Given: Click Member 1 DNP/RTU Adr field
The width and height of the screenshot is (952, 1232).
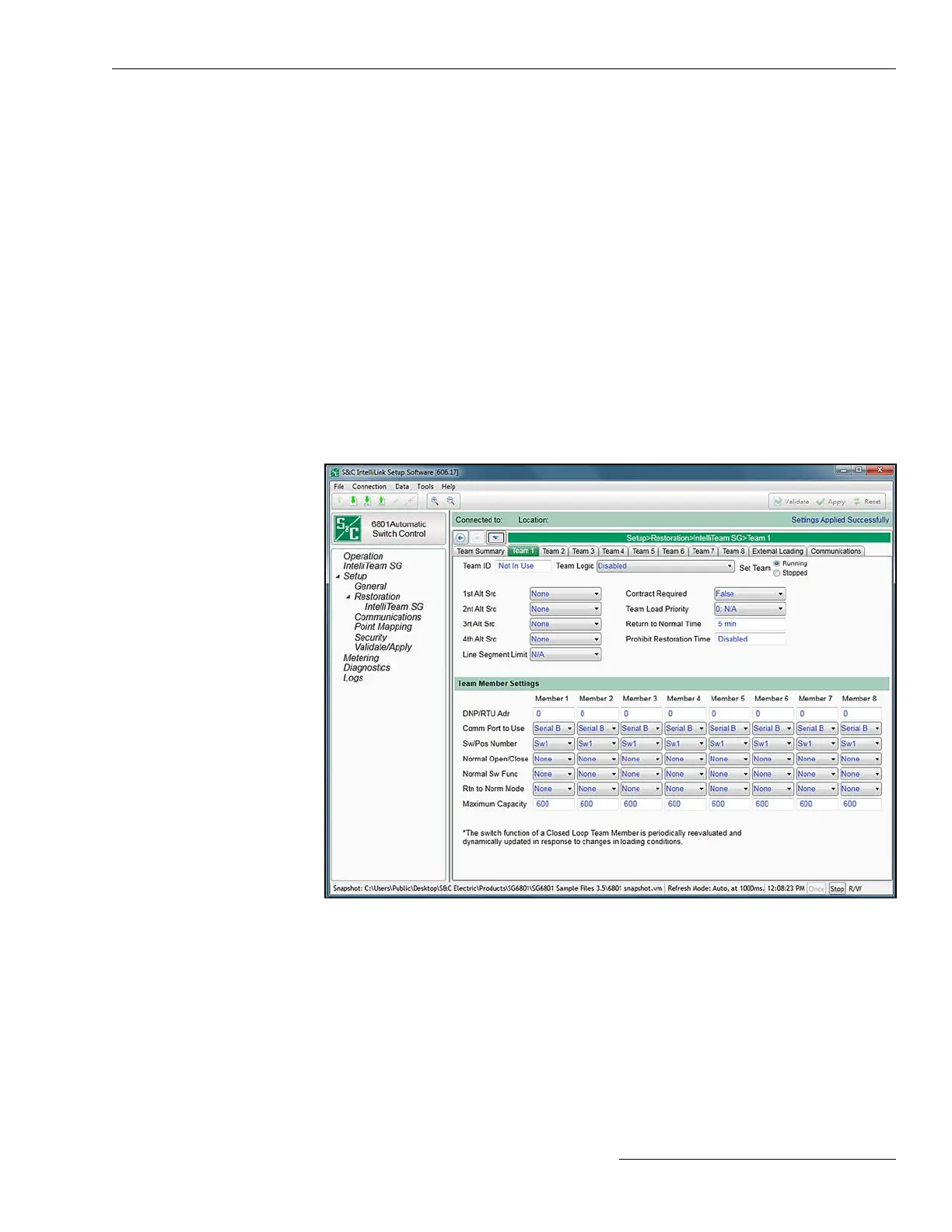Looking at the screenshot, I should pyautogui.click(x=554, y=714).
